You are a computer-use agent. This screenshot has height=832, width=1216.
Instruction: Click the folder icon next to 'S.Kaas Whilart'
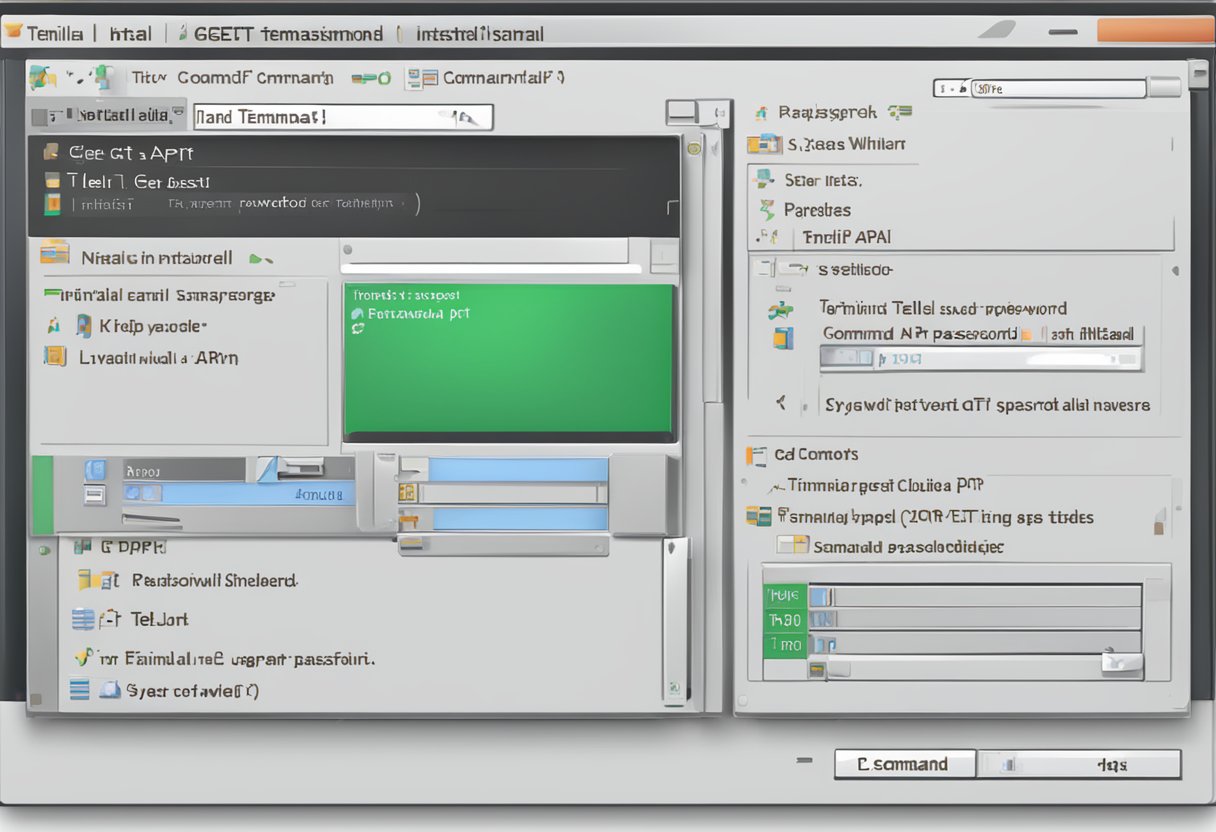765,144
